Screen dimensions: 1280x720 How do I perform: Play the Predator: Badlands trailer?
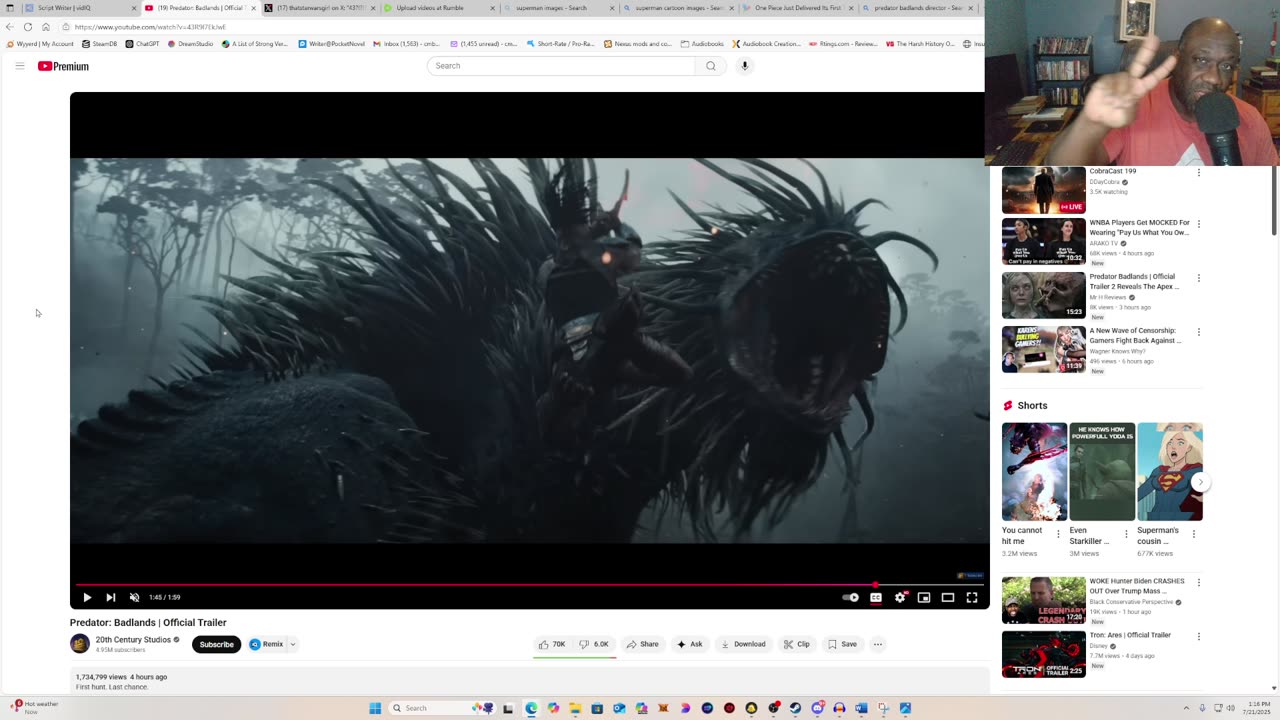(x=87, y=597)
